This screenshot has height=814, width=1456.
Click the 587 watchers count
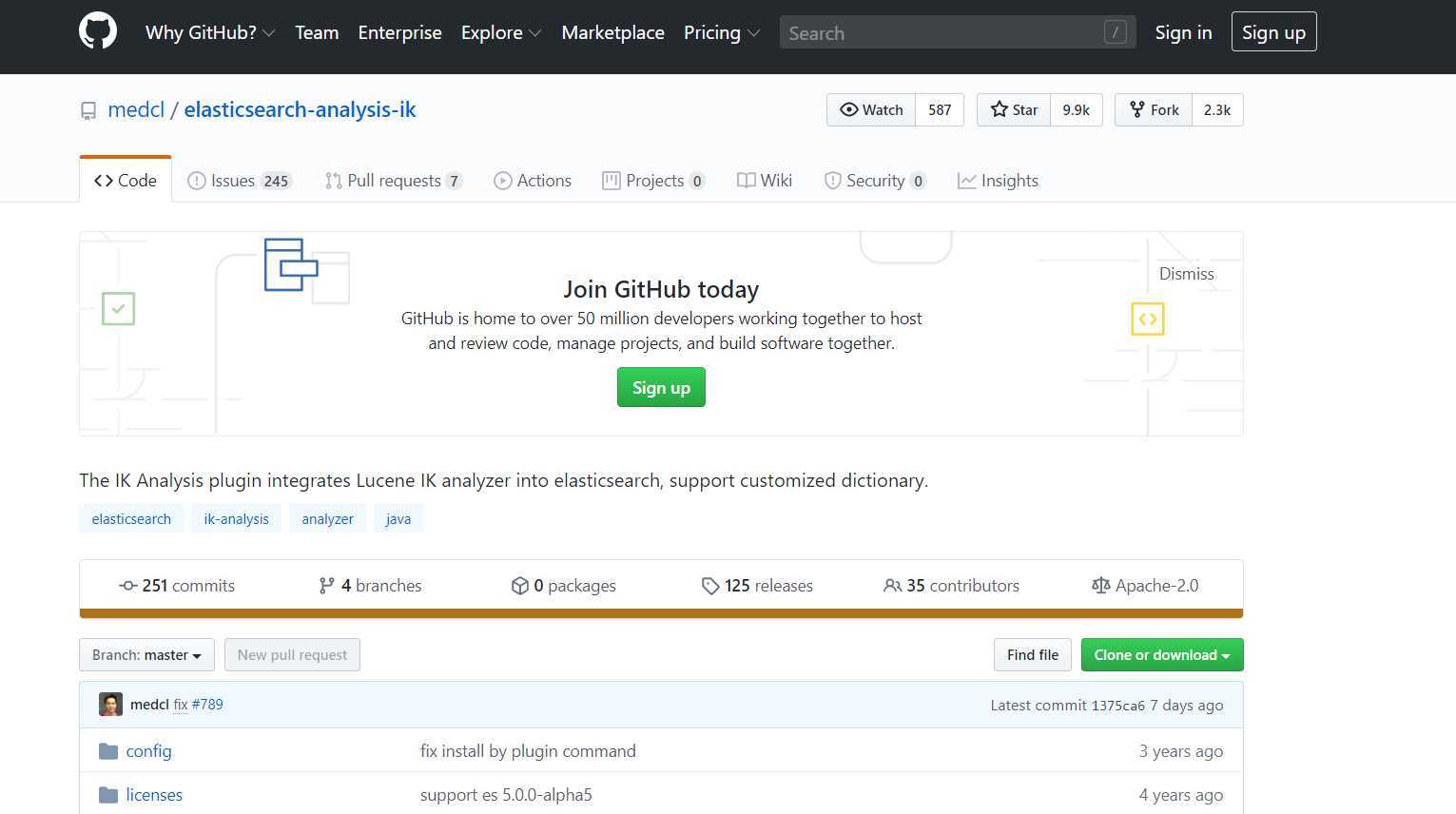point(940,109)
